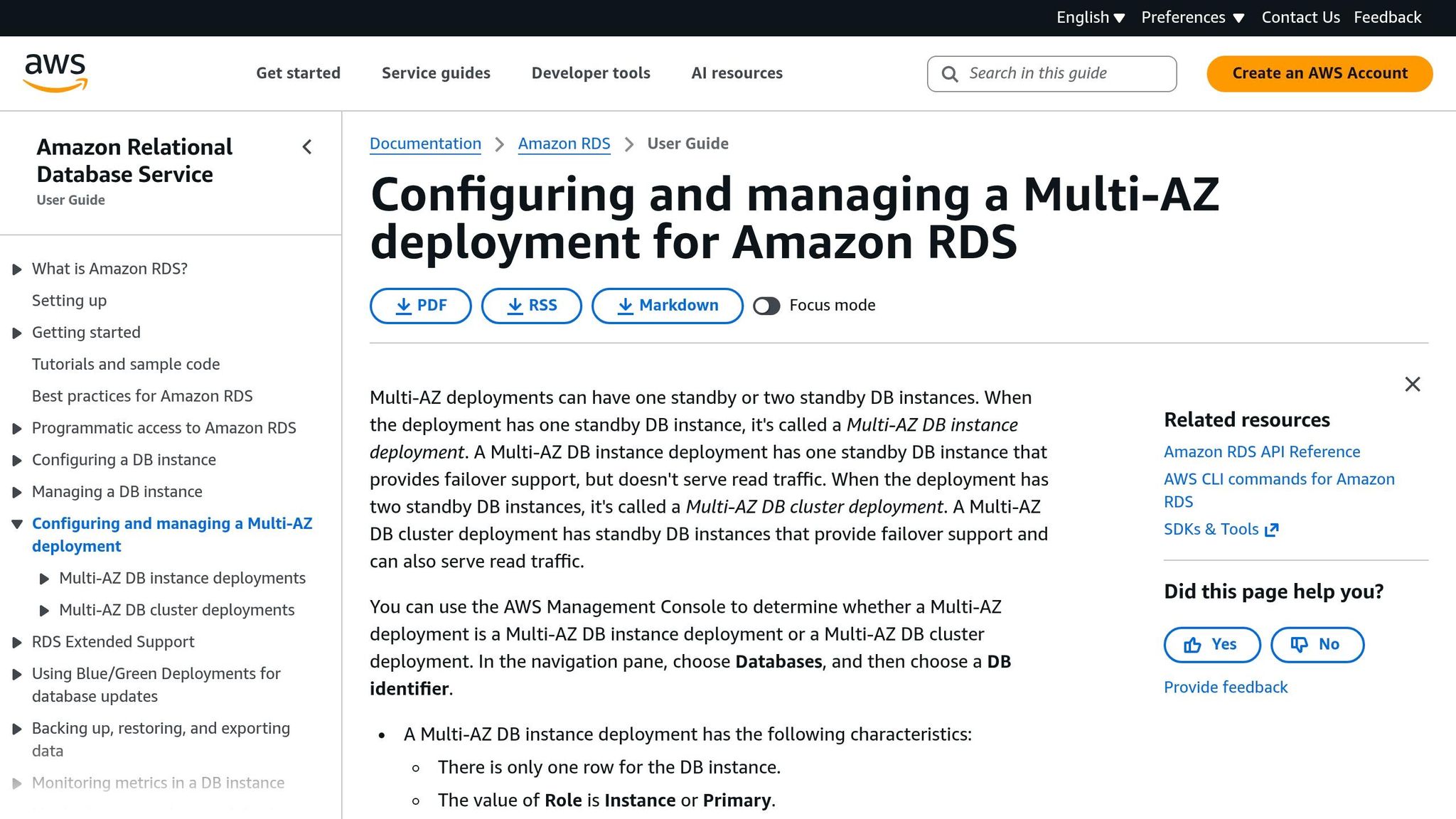The image size is (1456, 819).
Task: Expand the Getting started tree arrow
Action: [x=17, y=333]
